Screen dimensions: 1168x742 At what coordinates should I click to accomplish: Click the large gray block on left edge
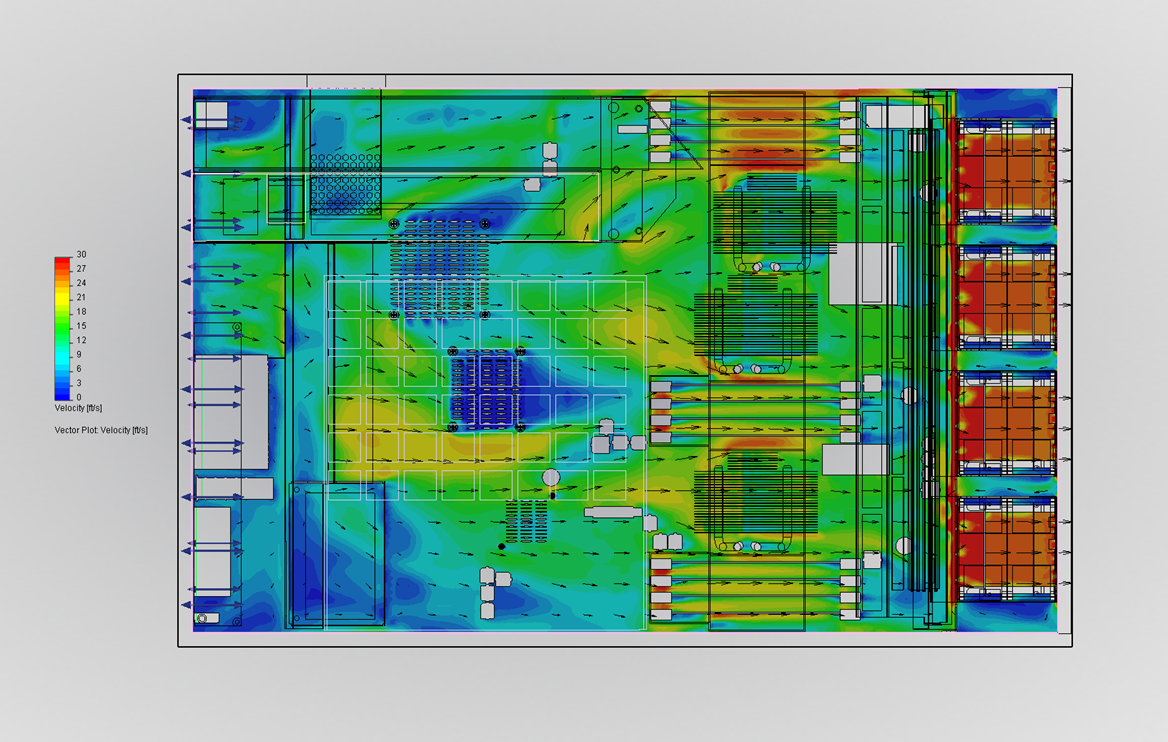click(x=232, y=412)
